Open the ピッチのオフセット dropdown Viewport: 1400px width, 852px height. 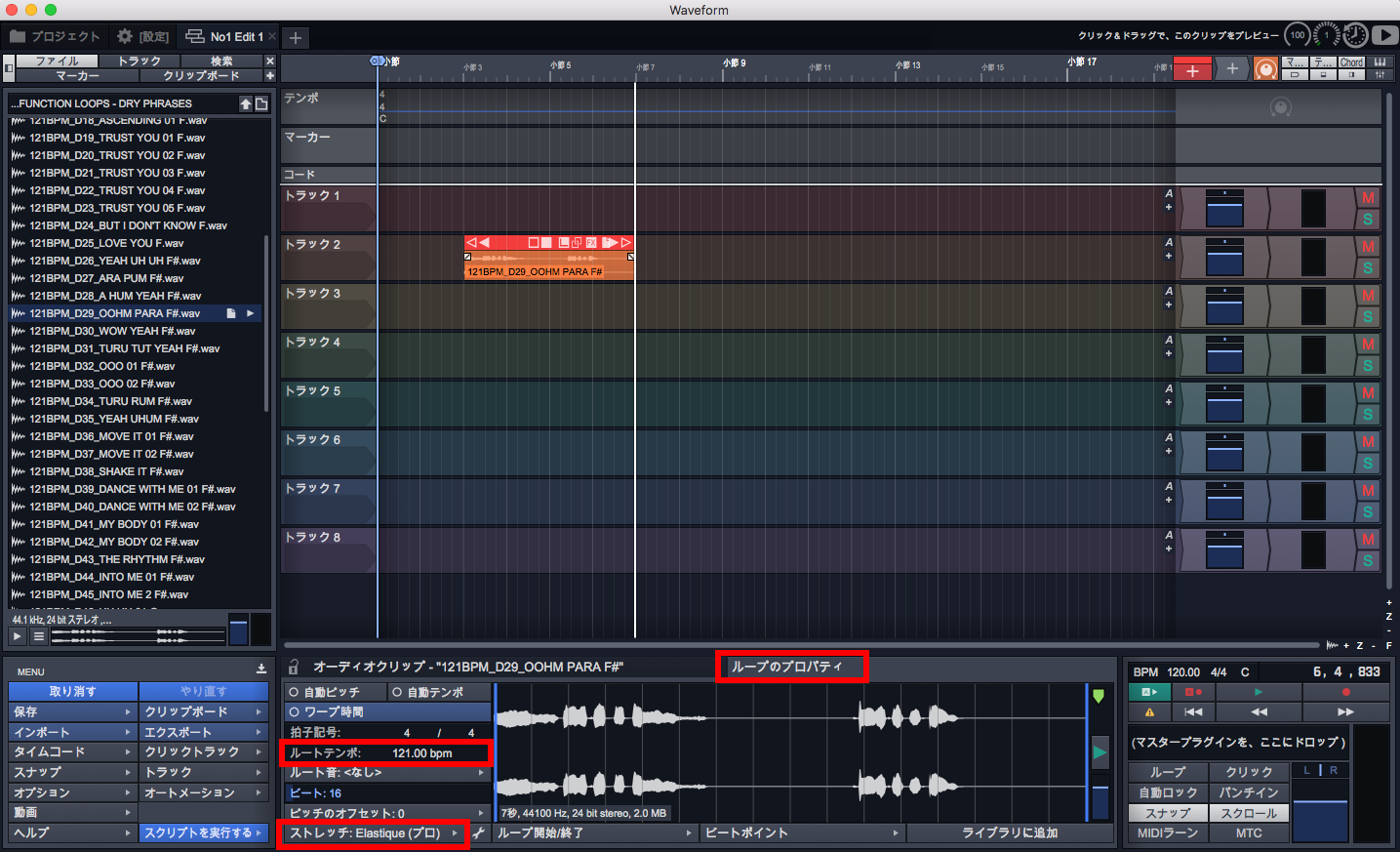click(387, 813)
